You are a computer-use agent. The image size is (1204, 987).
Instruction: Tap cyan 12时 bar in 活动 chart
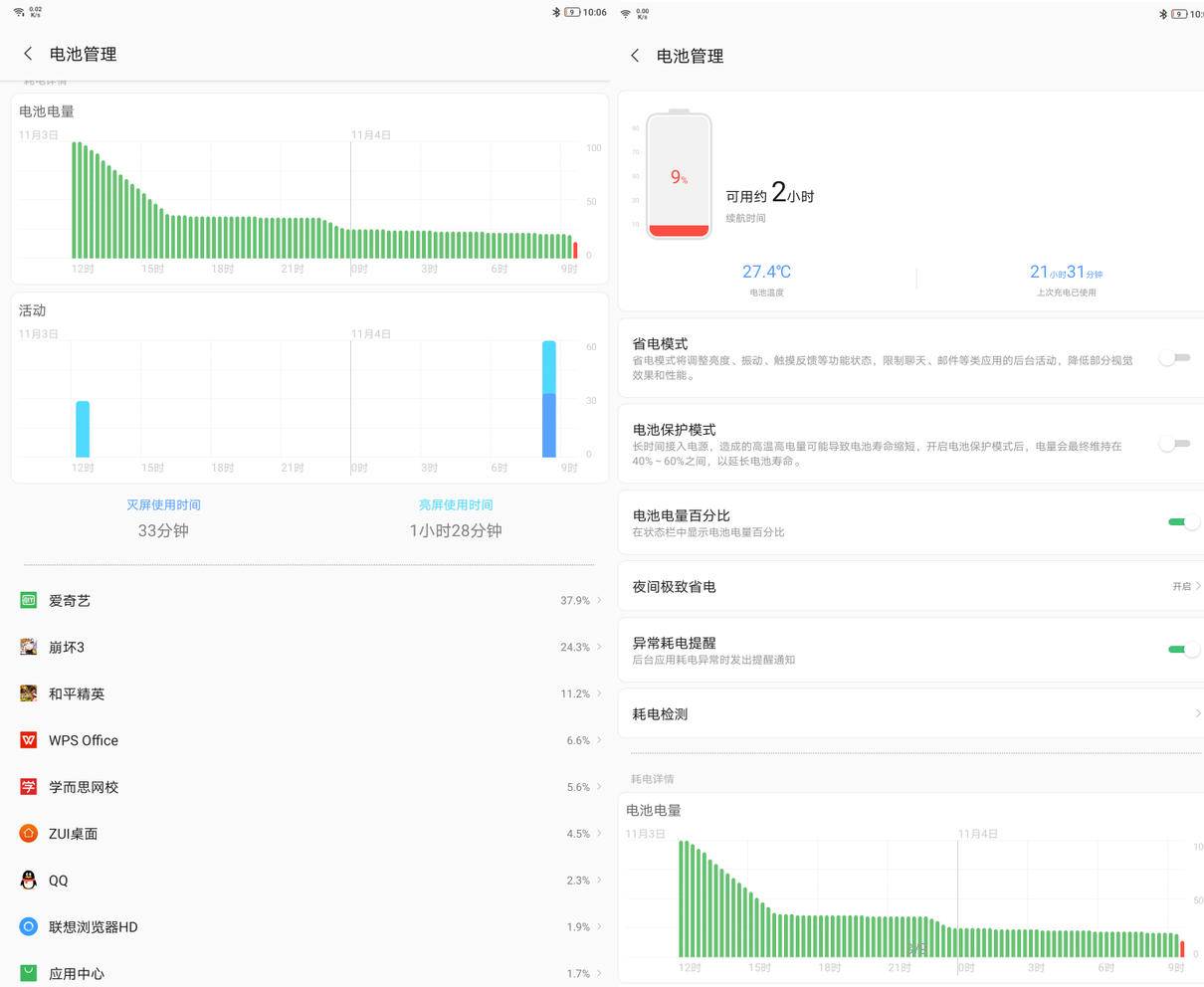83,429
